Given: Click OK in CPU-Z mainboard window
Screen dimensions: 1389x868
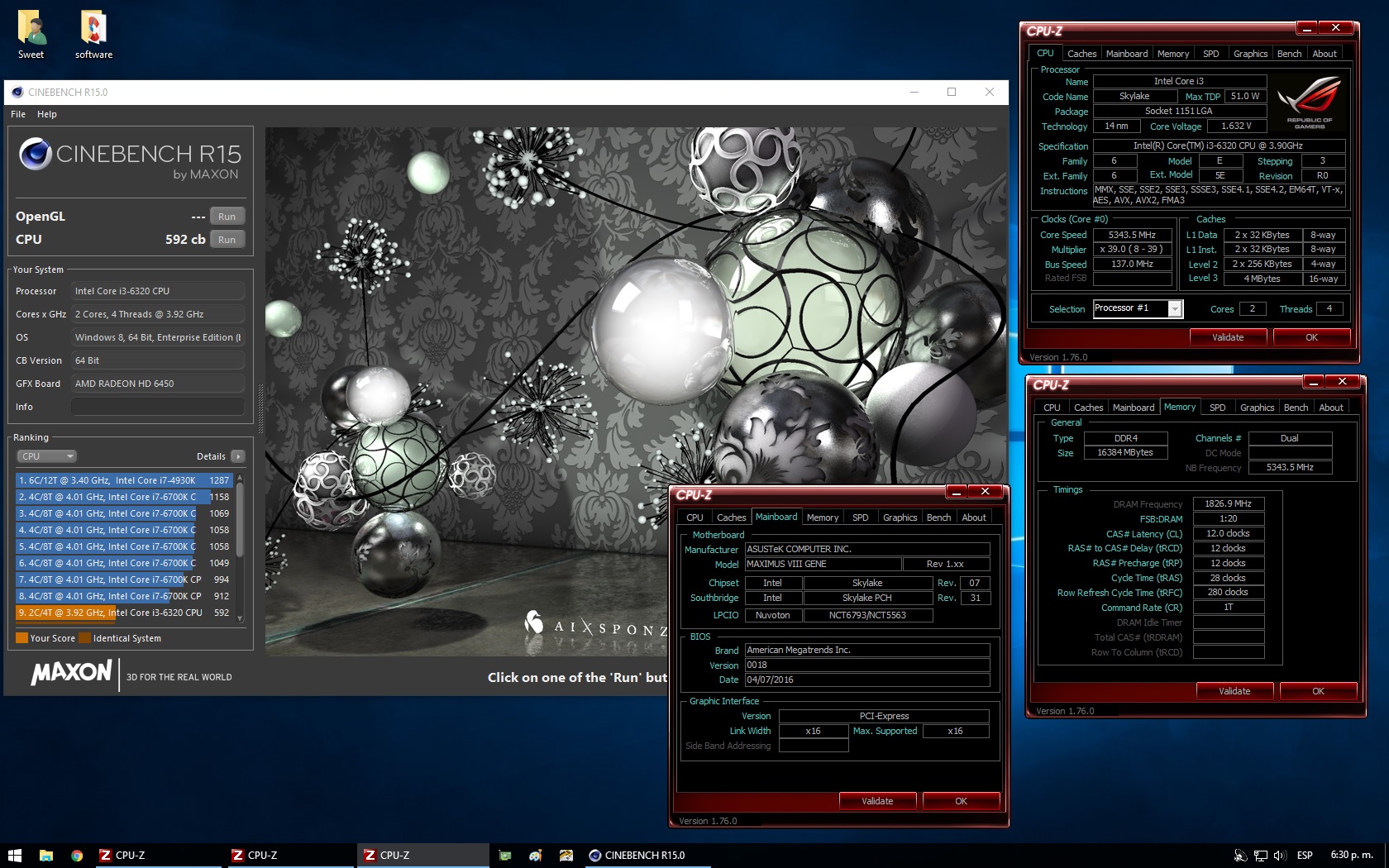Looking at the screenshot, I should click(x=961, y=801).
